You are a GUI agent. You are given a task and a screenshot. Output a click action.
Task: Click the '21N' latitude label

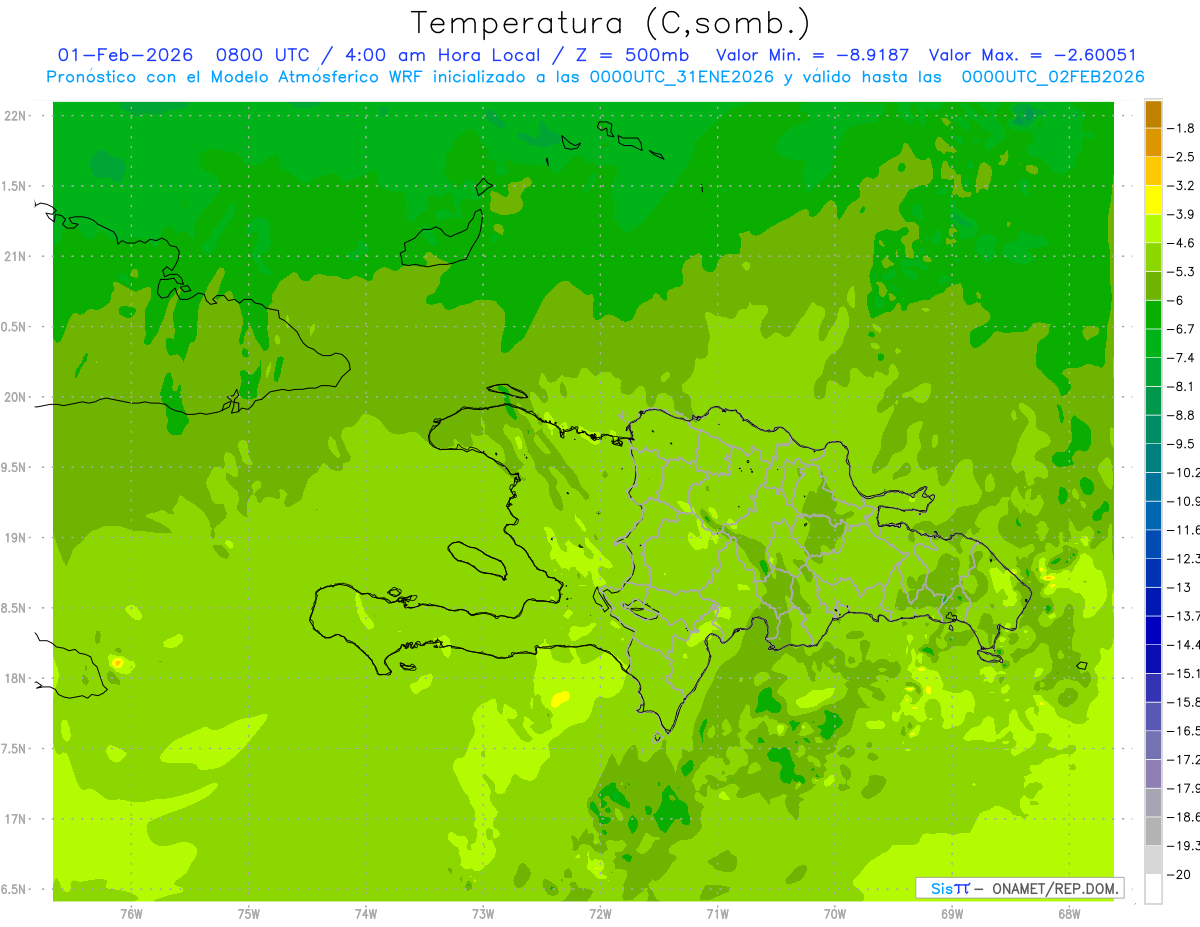tap(16, 257)
